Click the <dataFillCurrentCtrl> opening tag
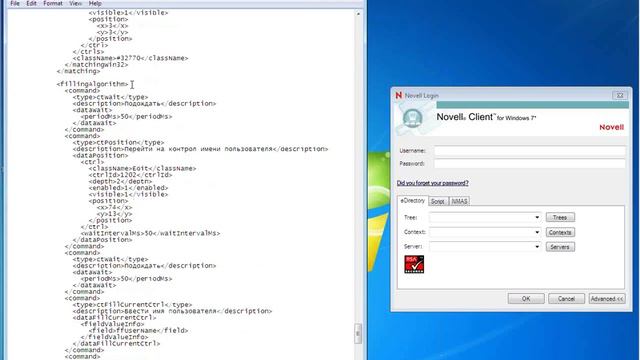This screenshot has width=640, height=360. 114,318
